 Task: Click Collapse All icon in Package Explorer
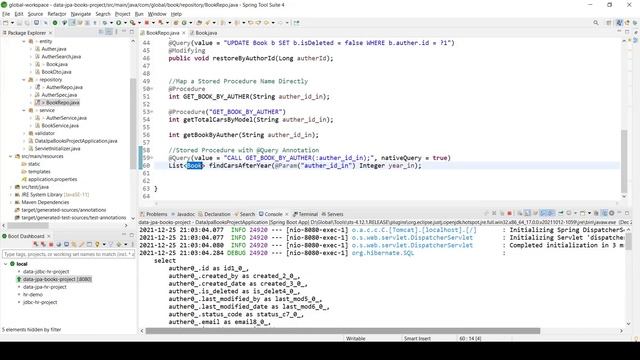[x=101, y=31]
